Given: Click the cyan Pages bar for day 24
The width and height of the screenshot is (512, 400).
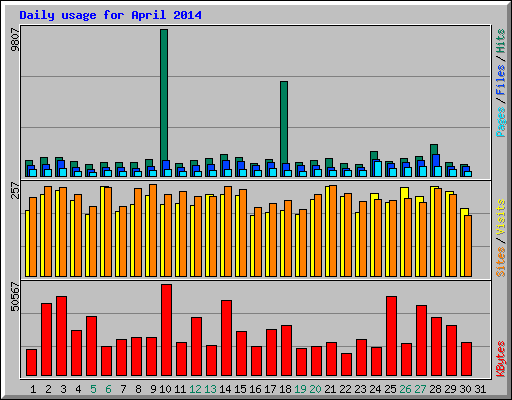Looking at the screenshot, I should [378, 169].
